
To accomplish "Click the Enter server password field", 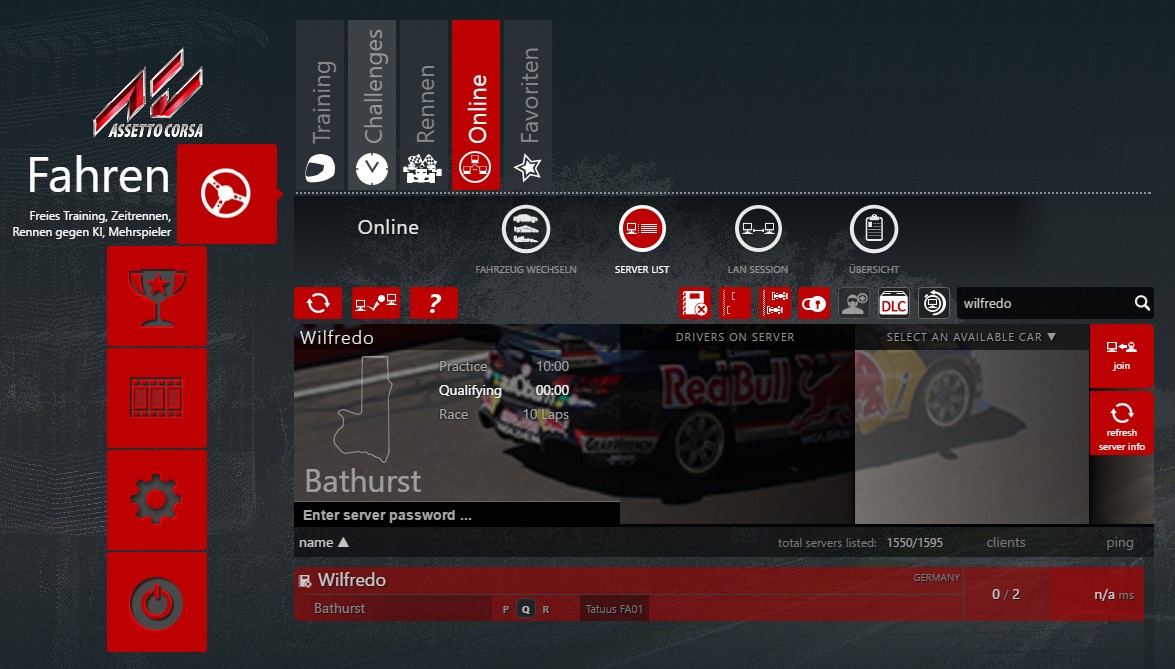I will [x=456, y=516].
